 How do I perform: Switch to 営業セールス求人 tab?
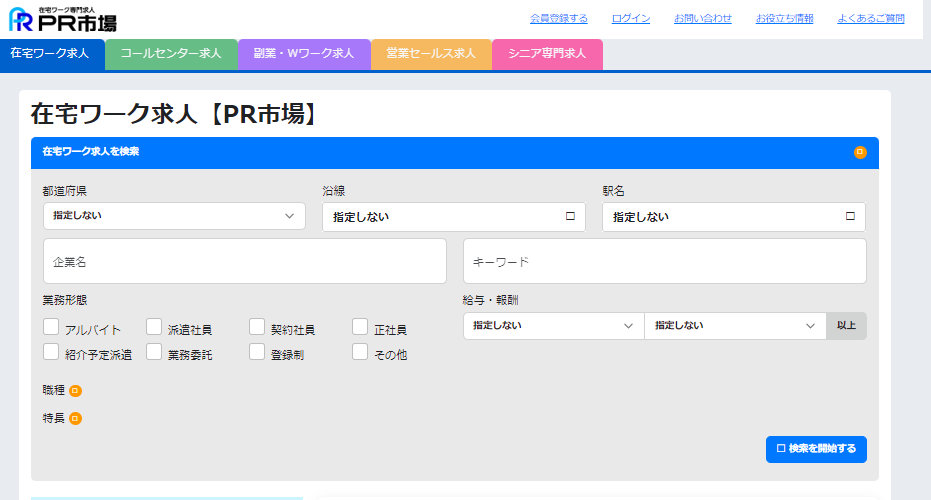tap(431, 54)
